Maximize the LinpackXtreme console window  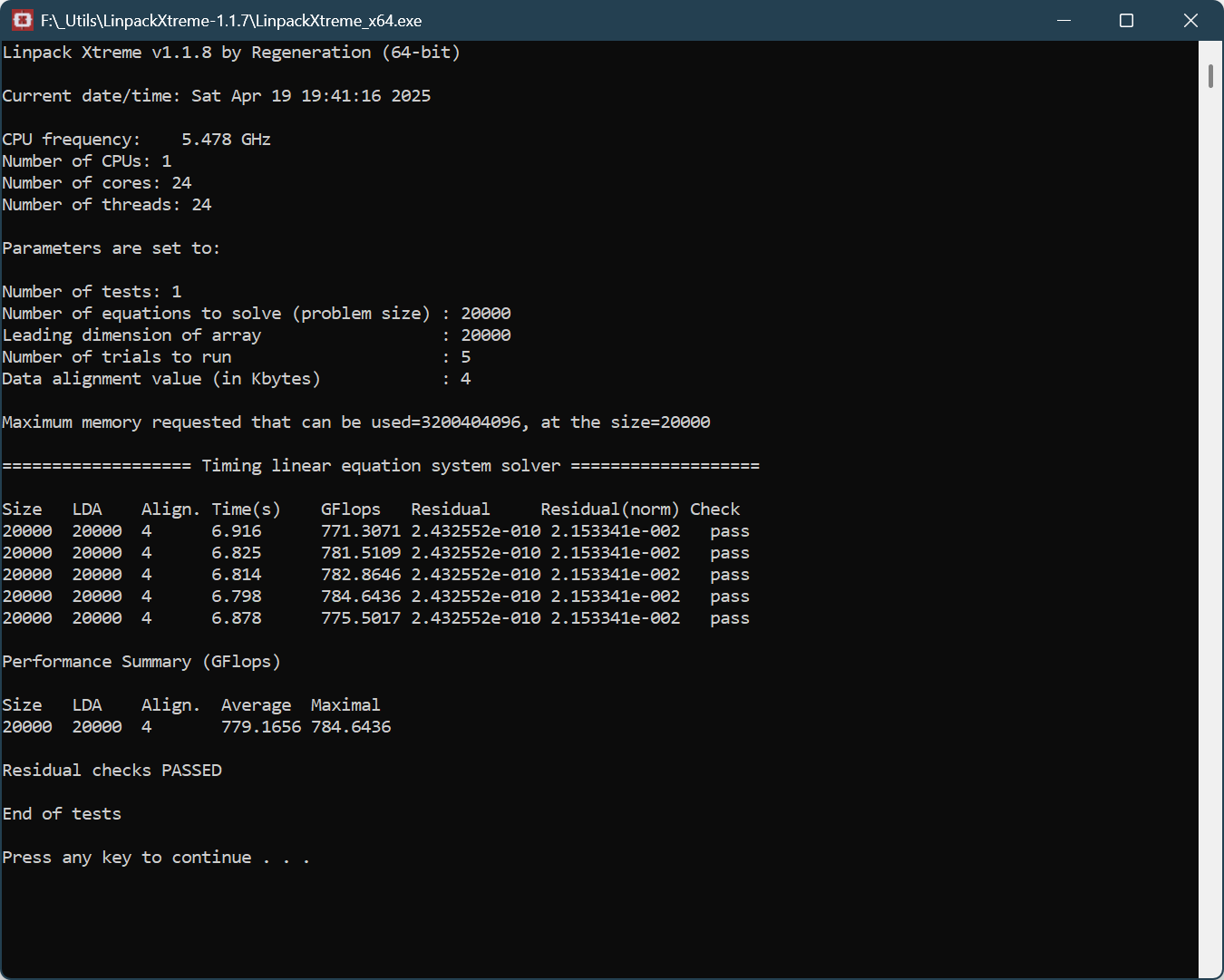(x=1126, y=20)
